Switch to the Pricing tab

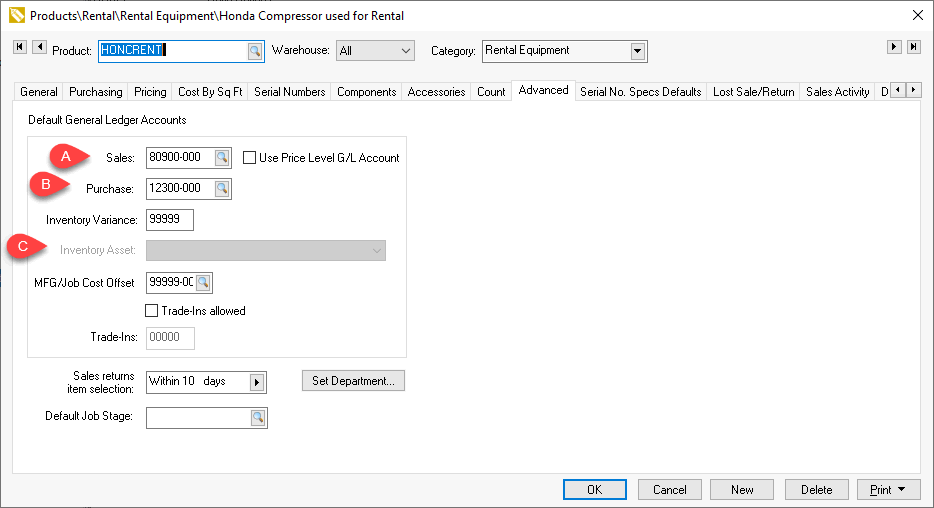[x=150, y=92]
